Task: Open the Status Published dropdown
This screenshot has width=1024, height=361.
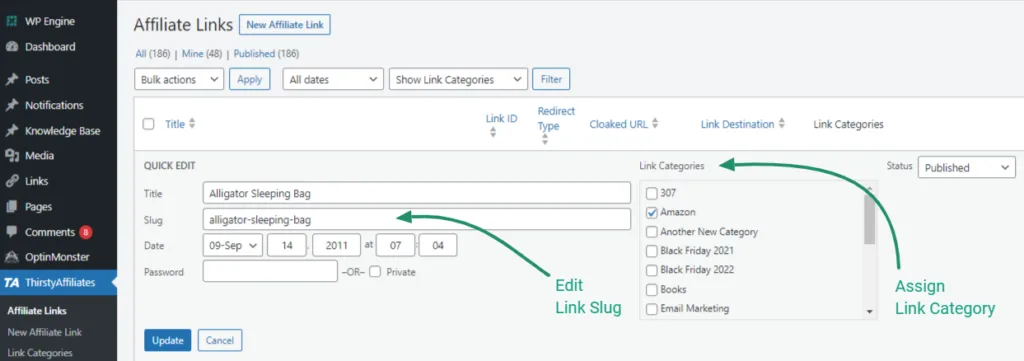Action: pyautogui.click(x=967, y=168)
